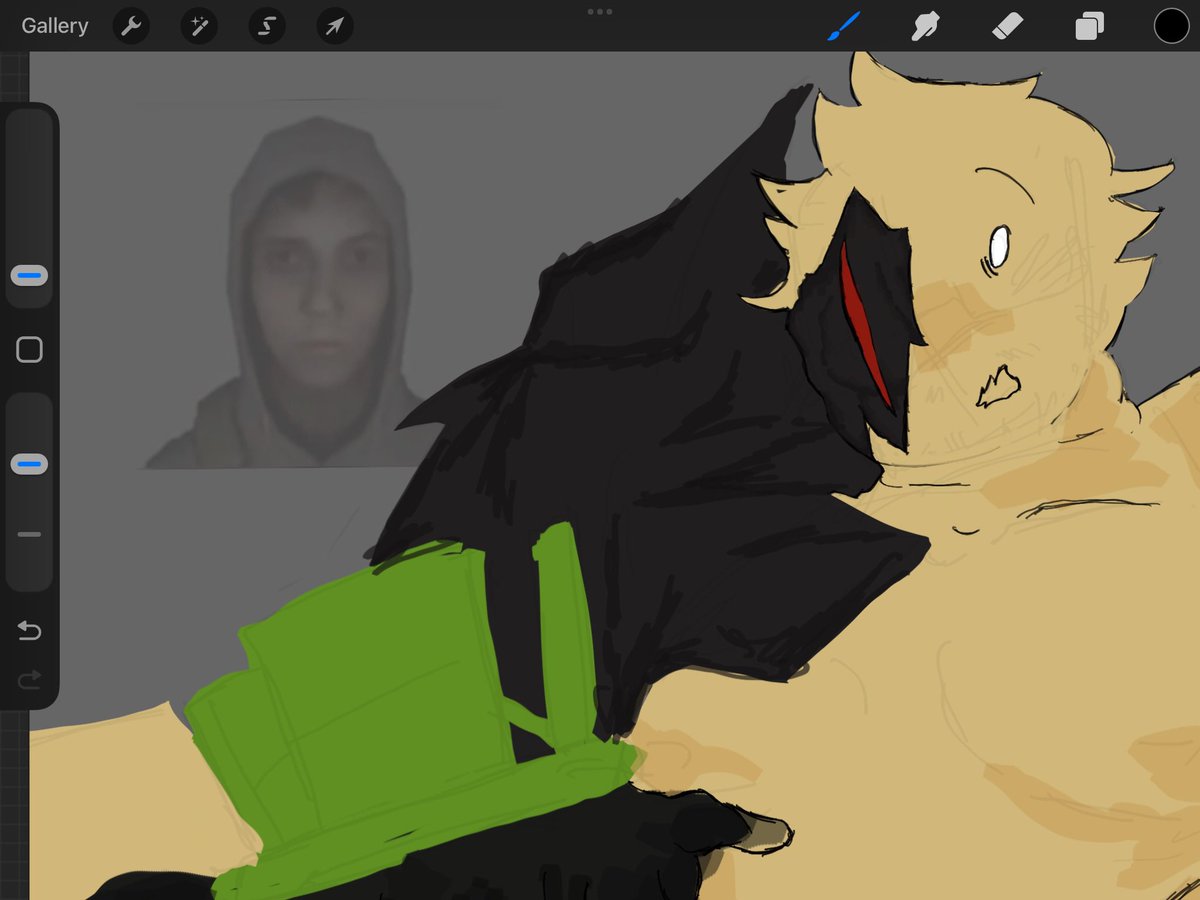Screen dimensions: 1200x900
Task: Select the Paint brush tool
Action: coord(843,26)
